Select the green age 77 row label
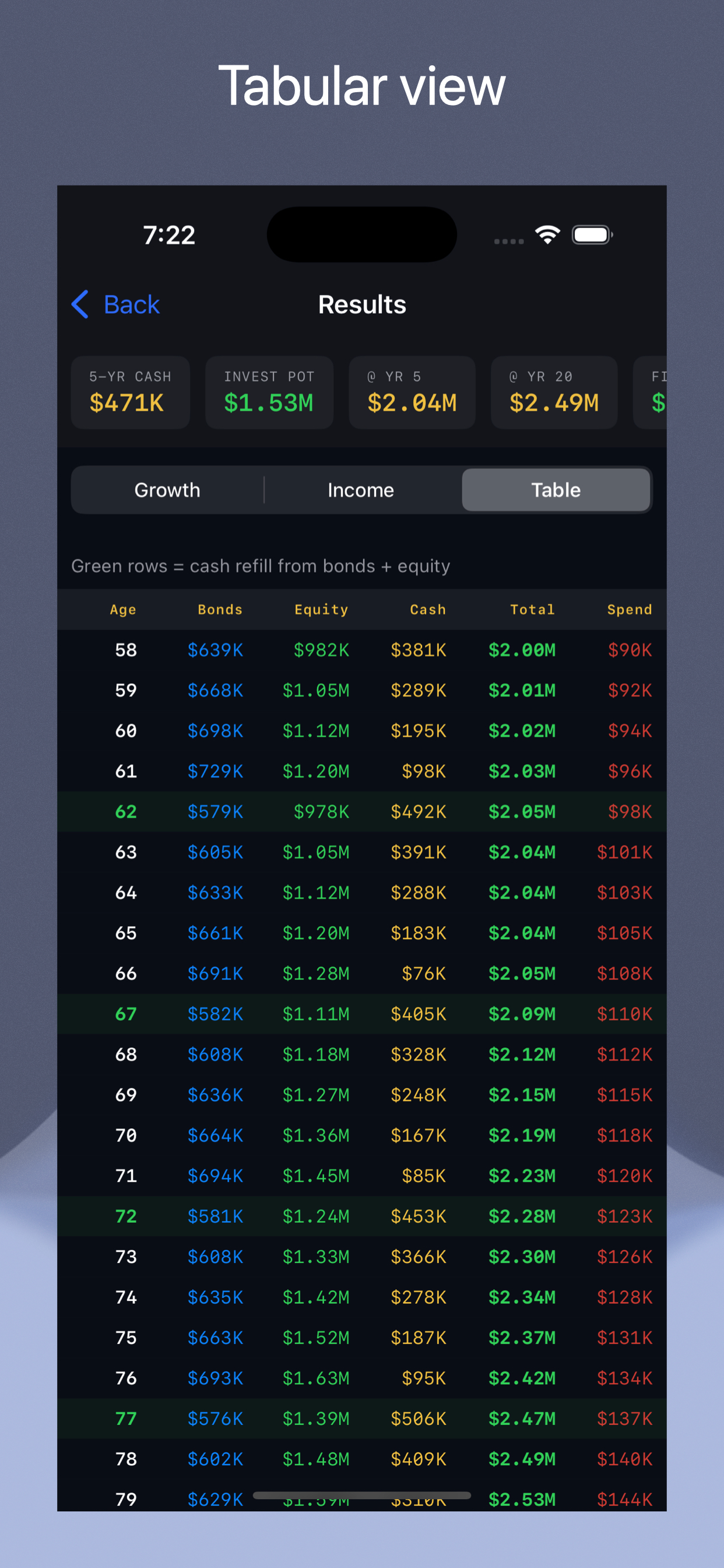Image resolution: width=724 pixels, height=1568 pixels. click(x=126, y=1419)
